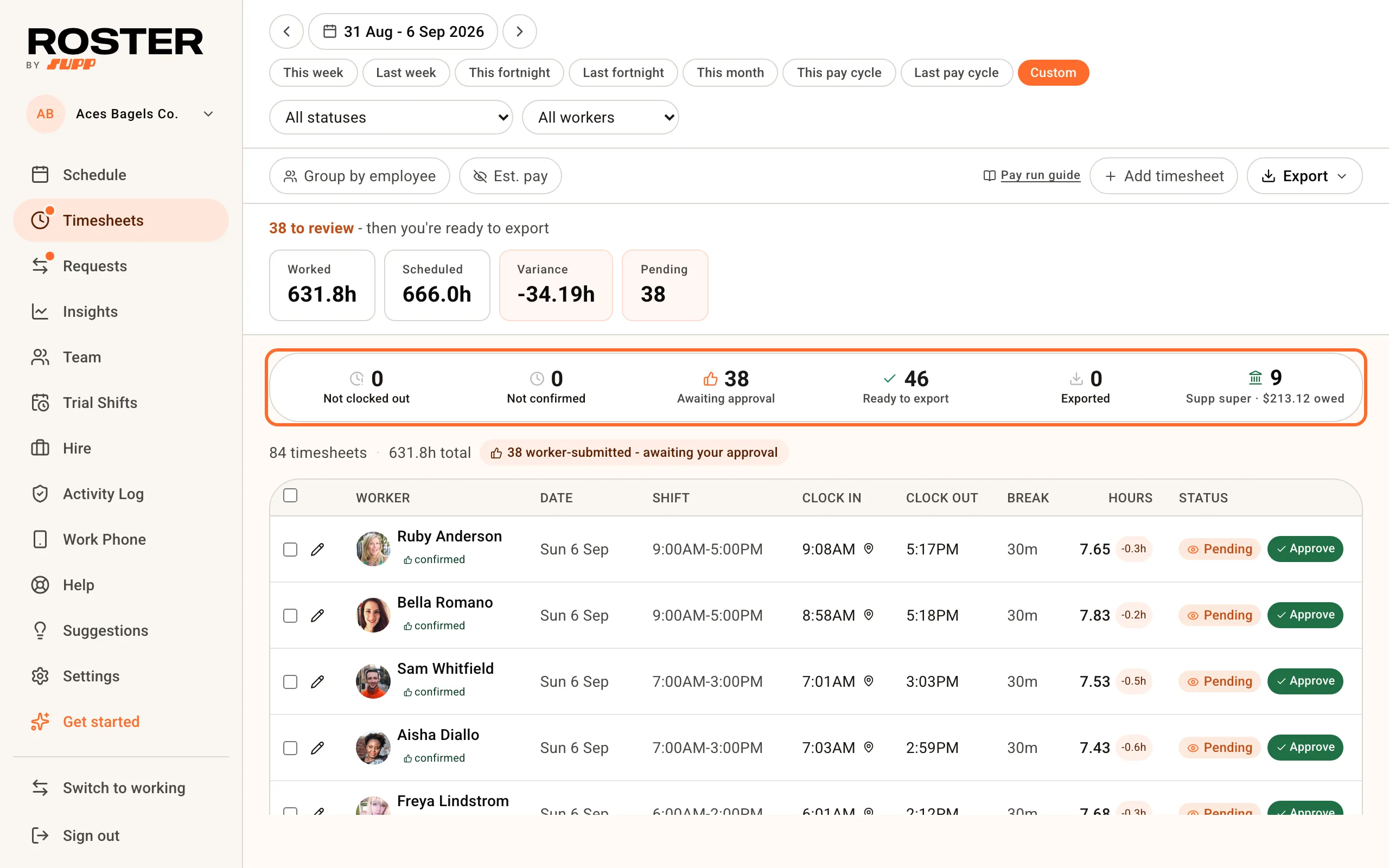The image size is (1389, 868).
Task: Toggle Group by employee
Action: pos(359,176)
